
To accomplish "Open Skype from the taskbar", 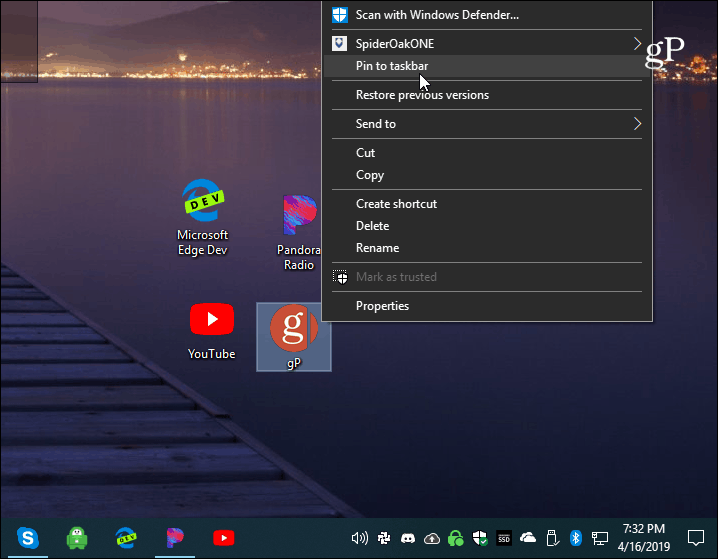I will (28, 537).
